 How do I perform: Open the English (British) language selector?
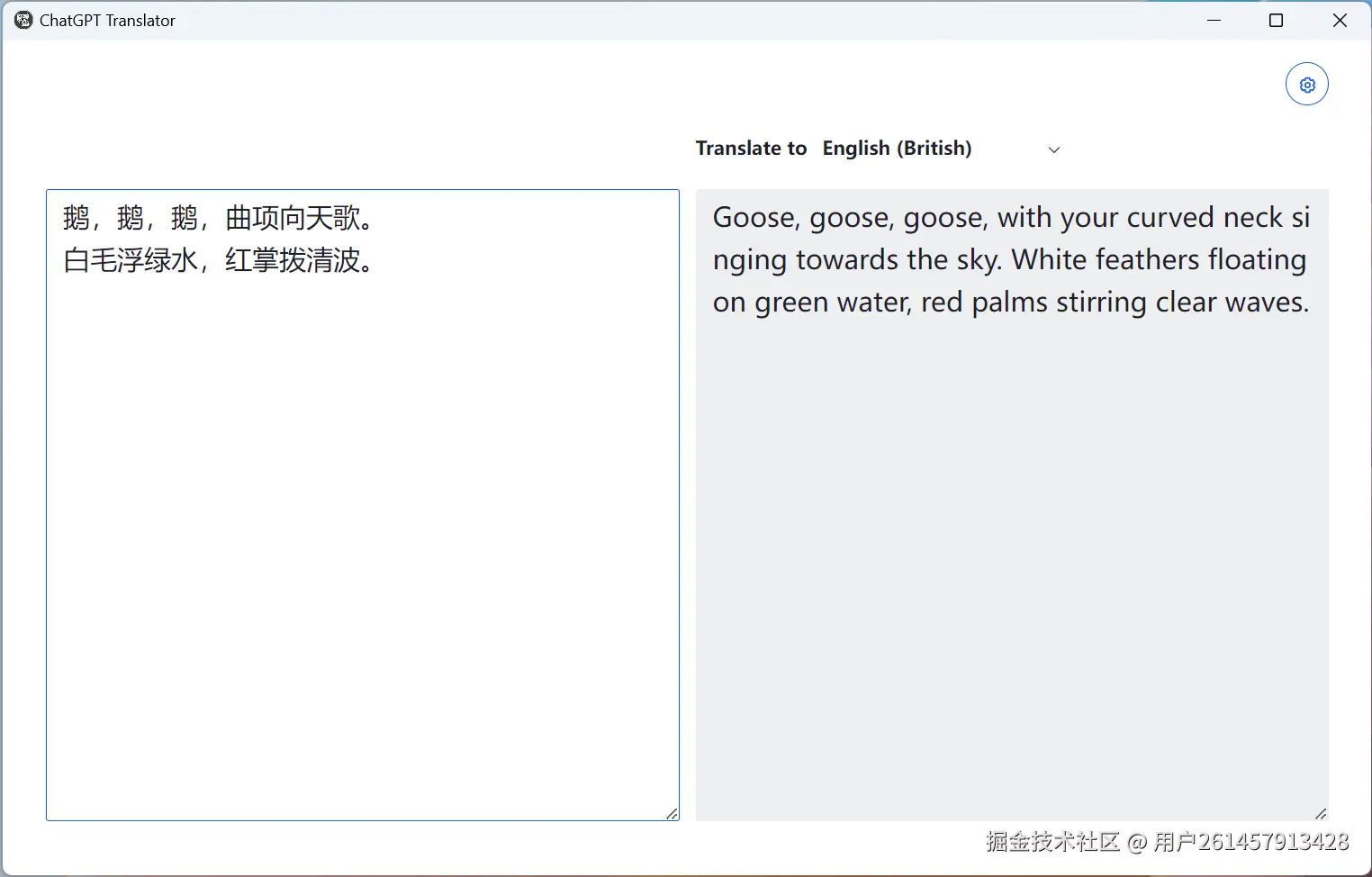897,148
